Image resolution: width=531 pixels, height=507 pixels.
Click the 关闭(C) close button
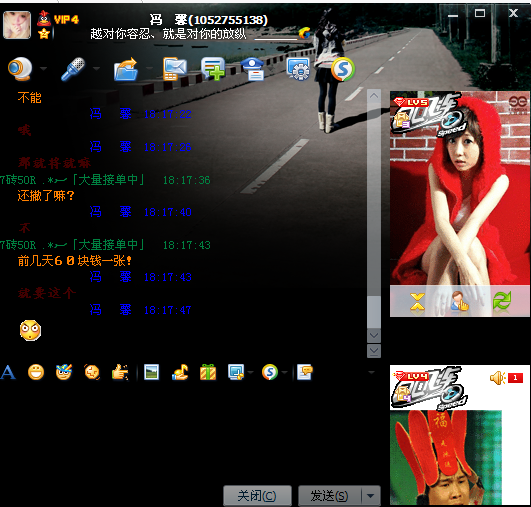click(x=257, y=496)
